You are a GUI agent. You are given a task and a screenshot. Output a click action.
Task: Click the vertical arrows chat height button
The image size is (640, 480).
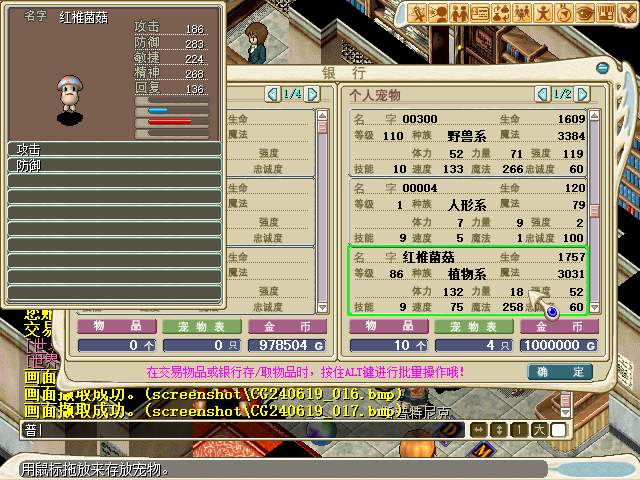(499, 430)
